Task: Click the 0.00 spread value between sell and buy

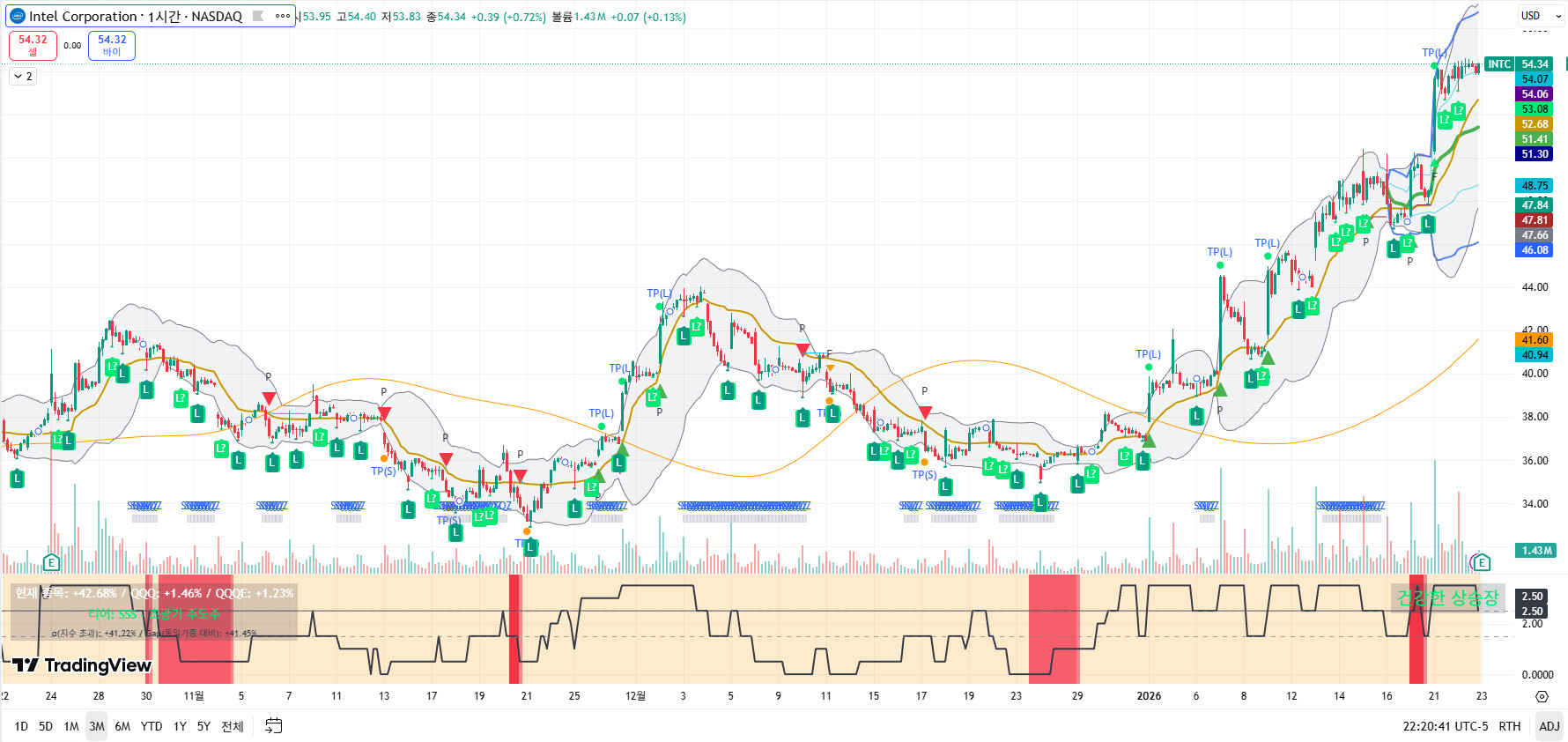Action: 72,46
